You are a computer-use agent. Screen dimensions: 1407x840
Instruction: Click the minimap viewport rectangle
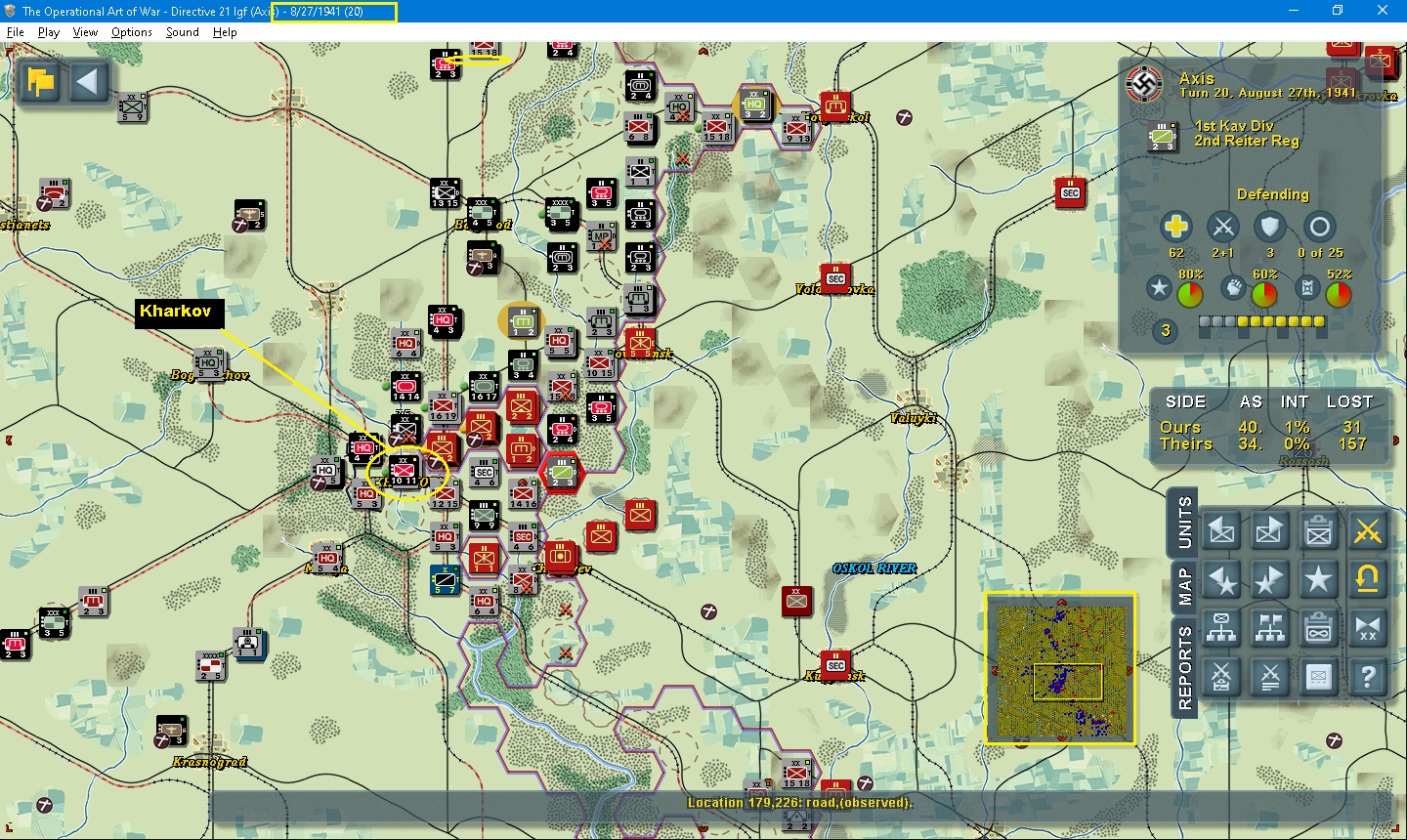(x=1068, y=680)
